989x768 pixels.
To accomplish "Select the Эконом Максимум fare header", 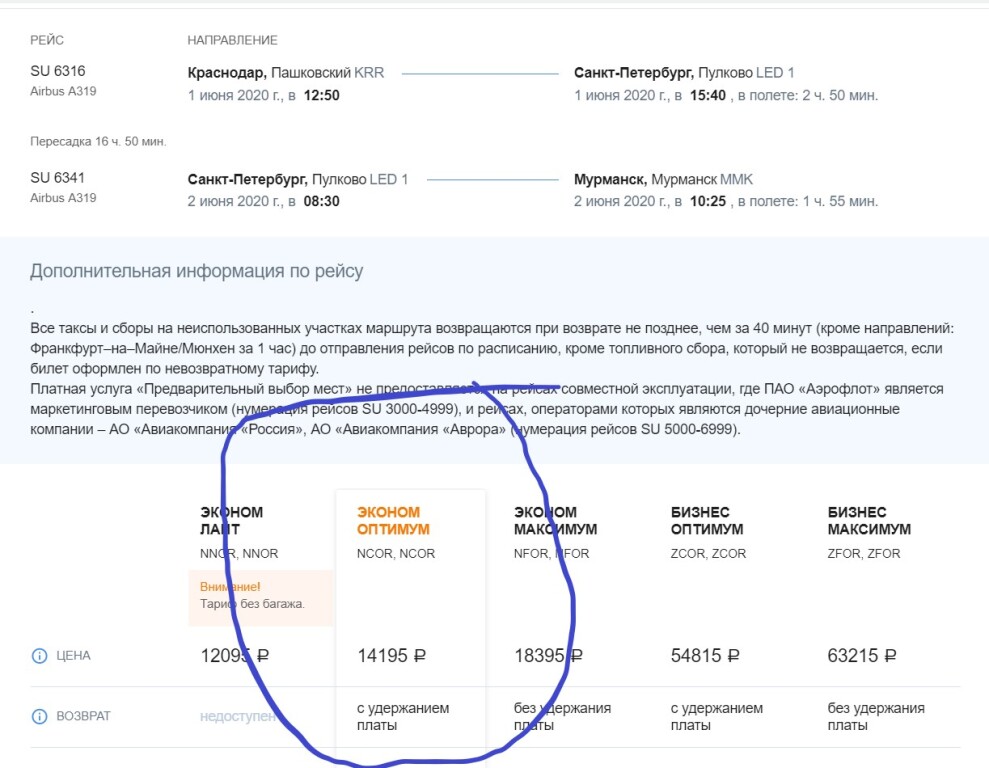I will [555, 520].
